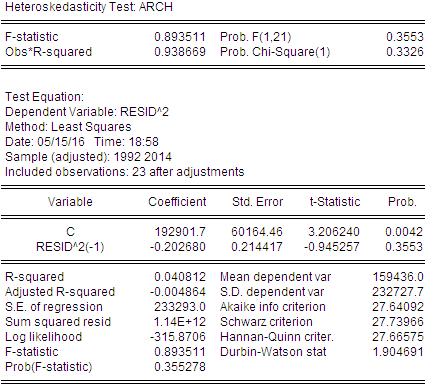434x386 pixels.
Task: Select the Log likelihood value -315.8706
Action: click(x=178, y=337)
